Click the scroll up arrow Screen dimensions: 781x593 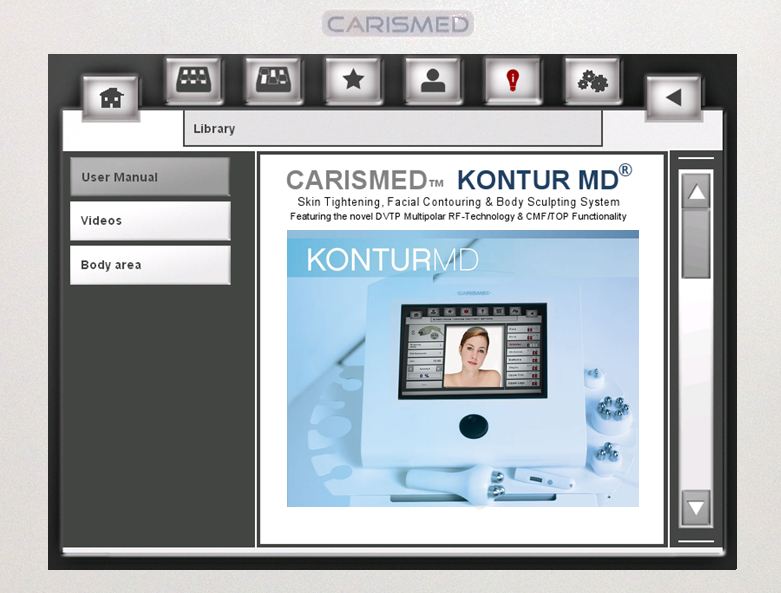tap(696, 192)
